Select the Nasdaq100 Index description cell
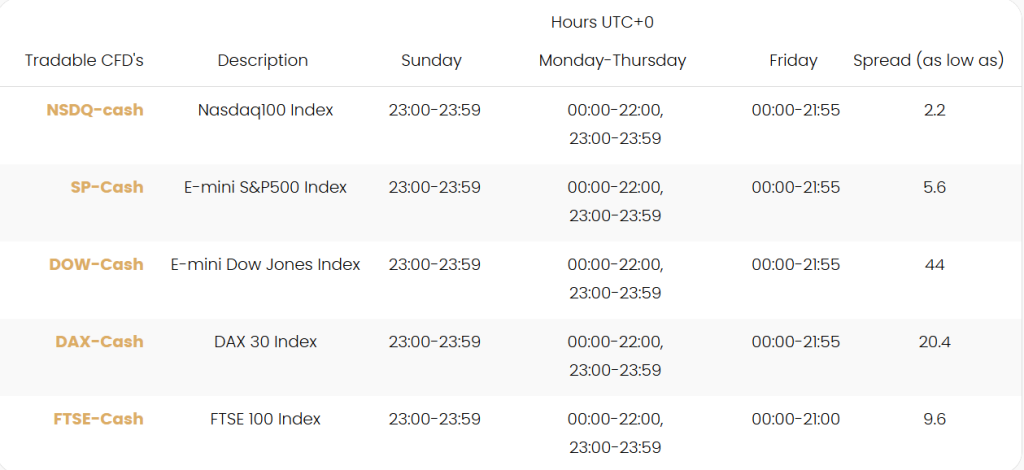Screen dimensions: 1024x470 coord(265,110)
